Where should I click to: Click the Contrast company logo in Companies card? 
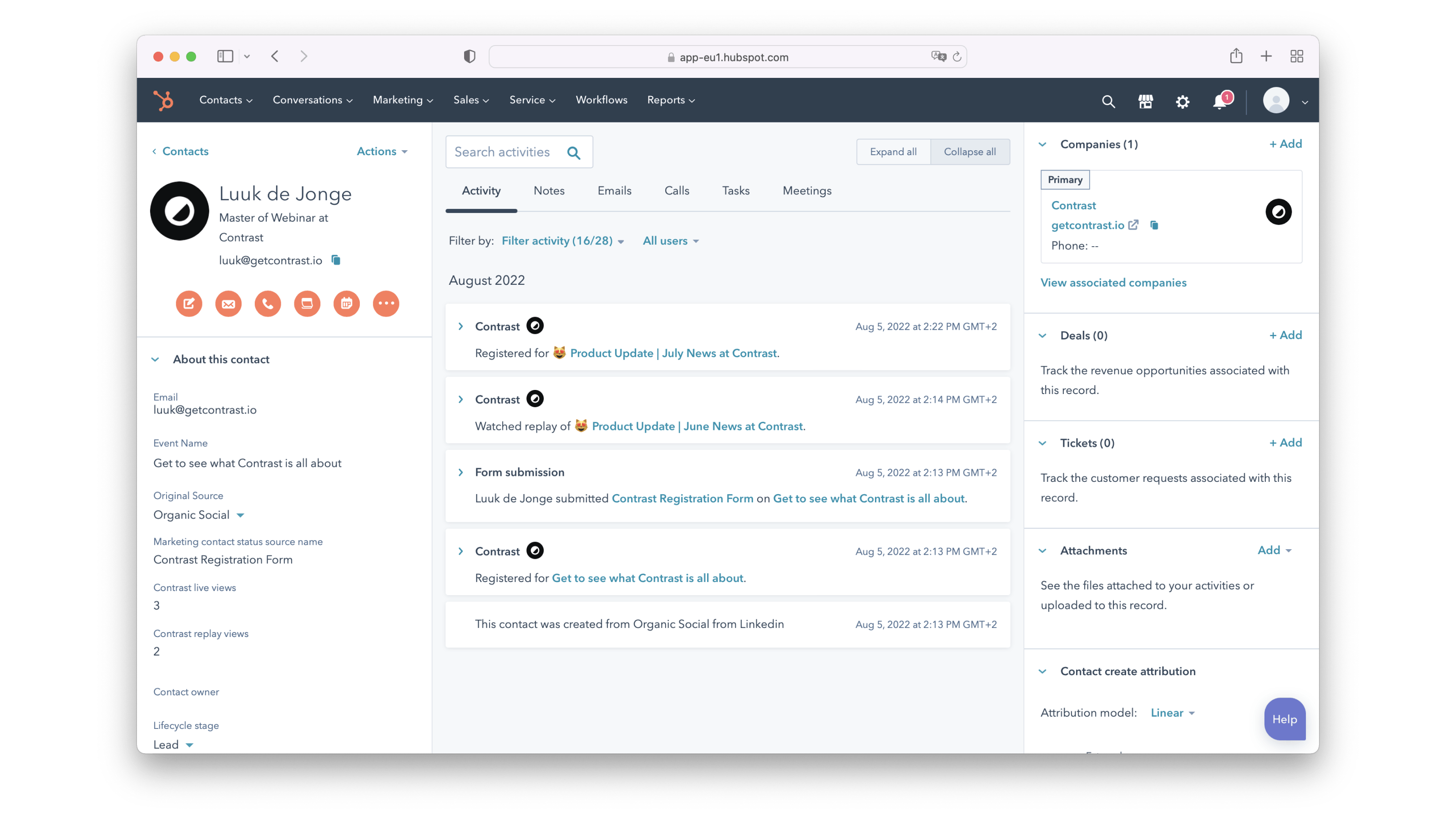1278,212
